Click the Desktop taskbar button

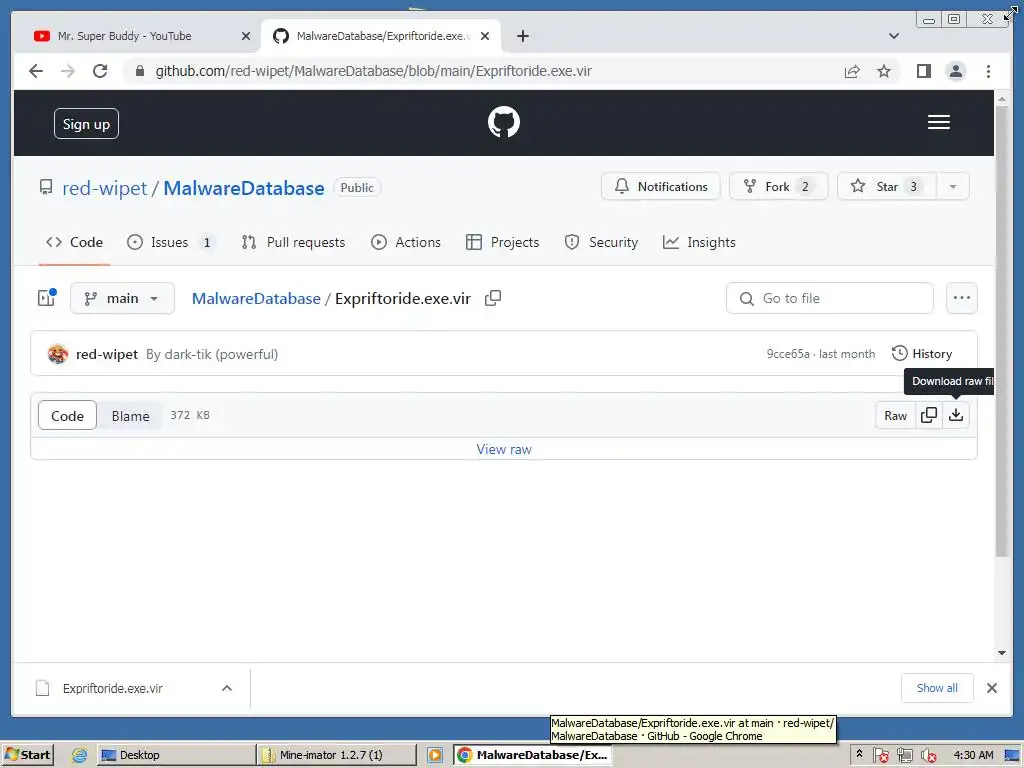pyautogui.click(x=176, y=755)
